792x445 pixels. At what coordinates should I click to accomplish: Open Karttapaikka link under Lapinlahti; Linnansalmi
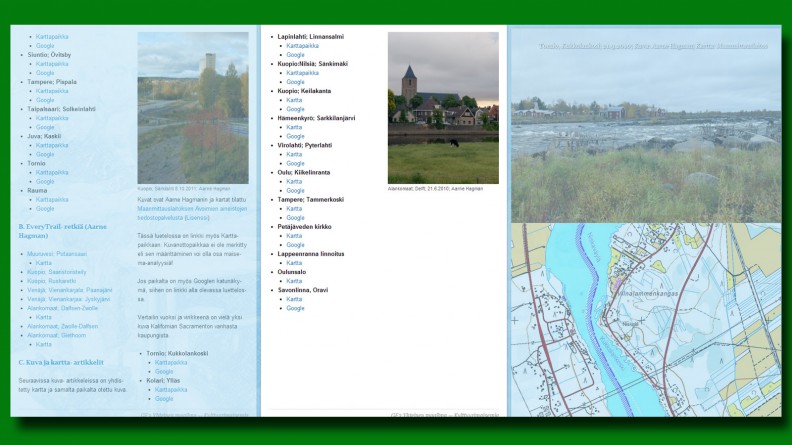(x=303, y=46)
